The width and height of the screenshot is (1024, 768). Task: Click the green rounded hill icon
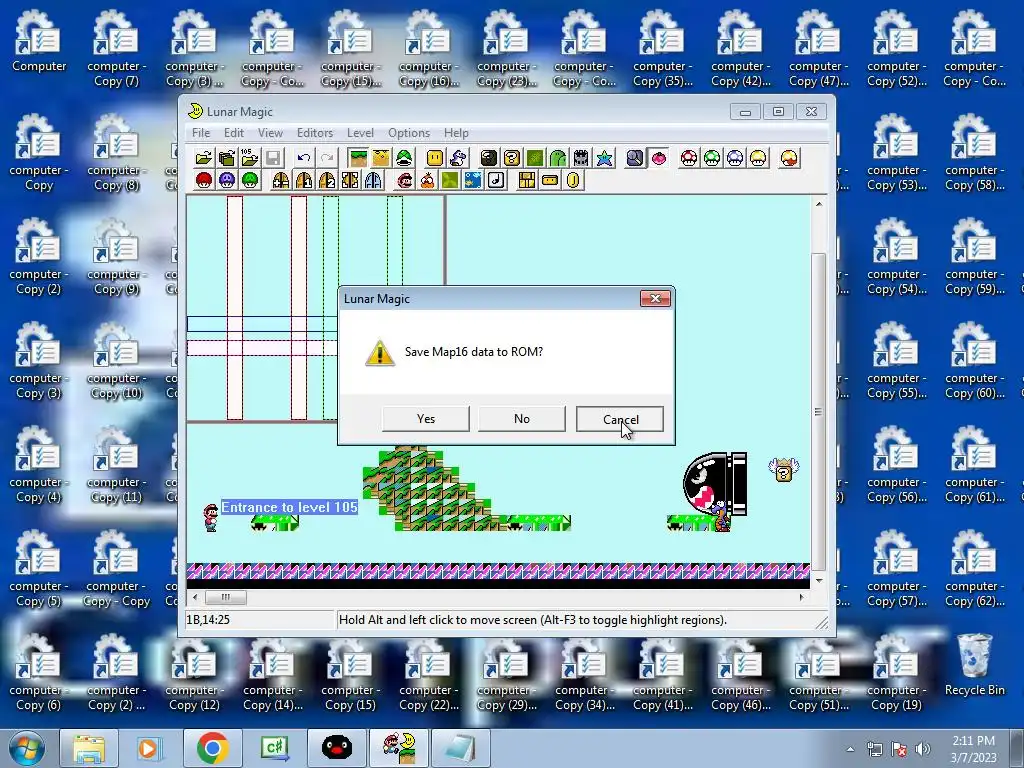click(x=558, y=158)
